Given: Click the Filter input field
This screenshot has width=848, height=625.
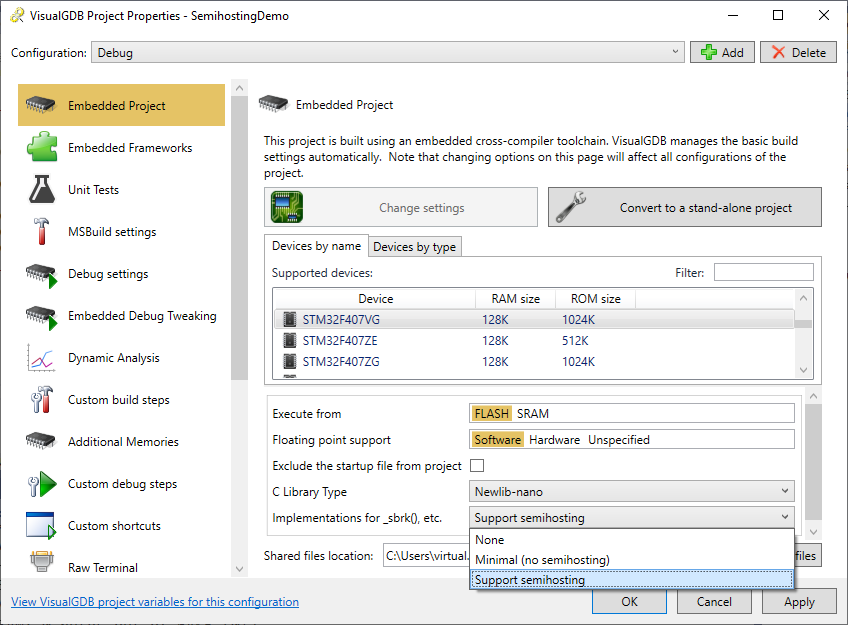Looking at the screenshot, I should pos(764,272).
